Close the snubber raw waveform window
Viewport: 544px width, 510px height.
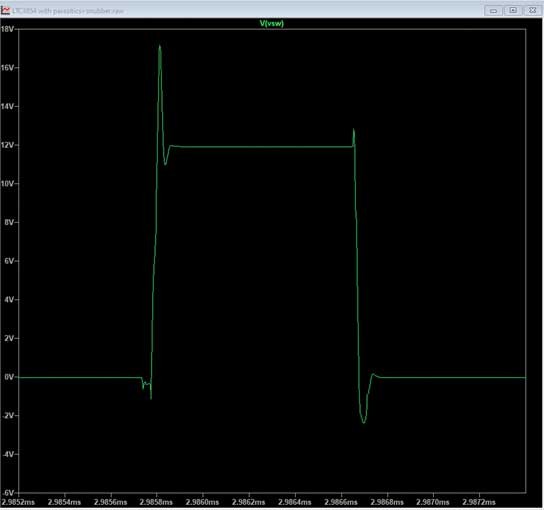[x=533, y=10]
